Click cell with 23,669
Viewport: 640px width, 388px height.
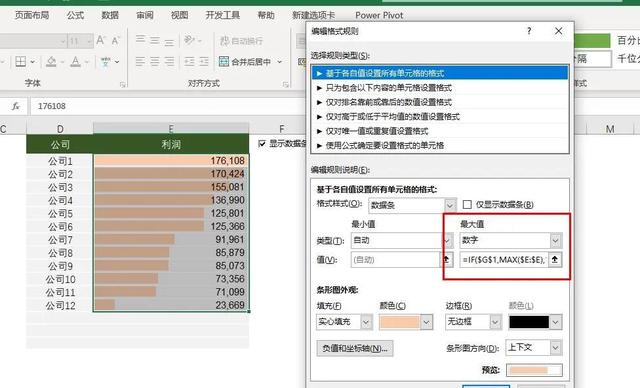171,305
